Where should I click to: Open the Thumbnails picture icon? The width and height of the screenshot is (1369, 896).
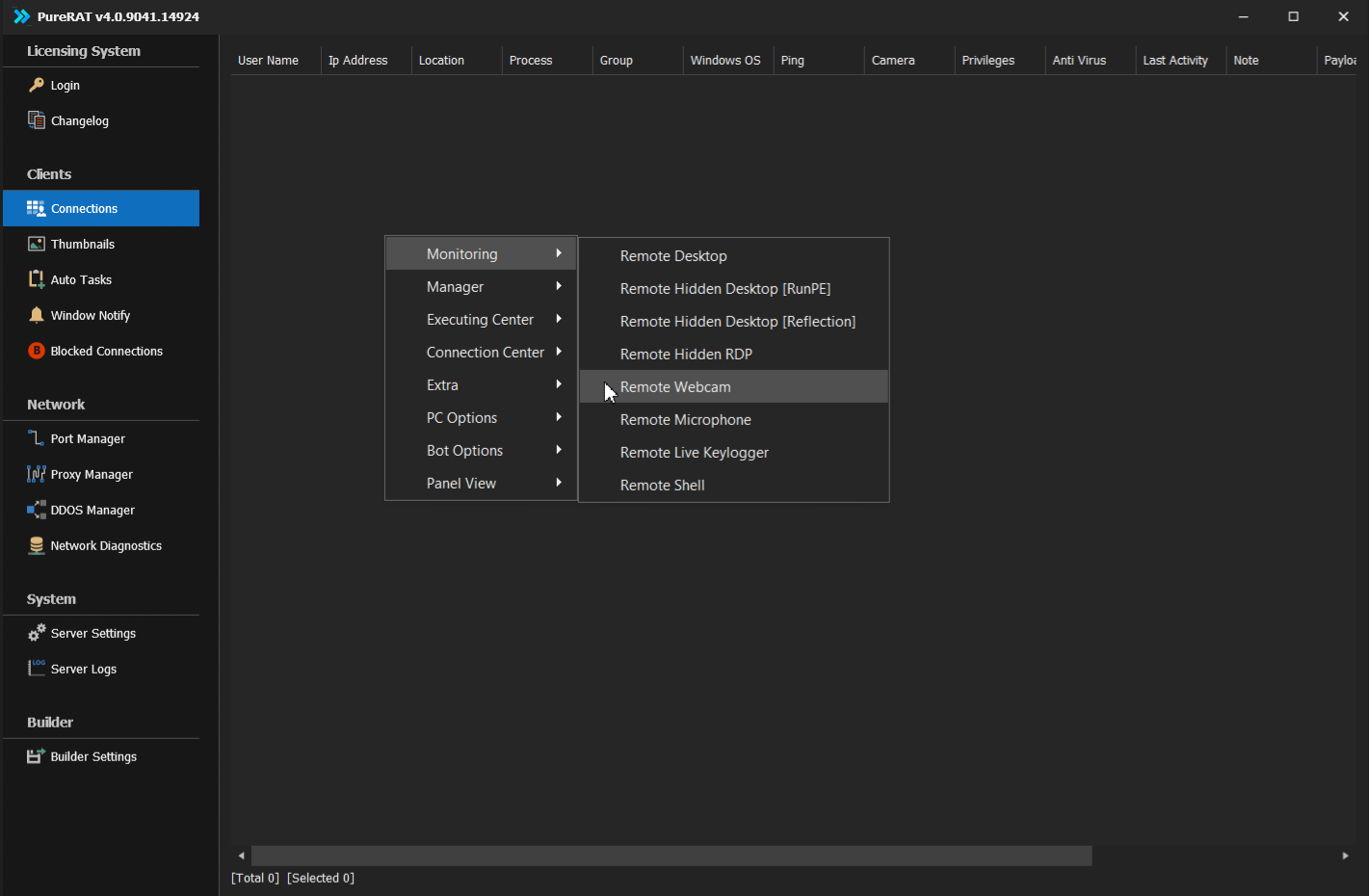[x=37, y=244]
